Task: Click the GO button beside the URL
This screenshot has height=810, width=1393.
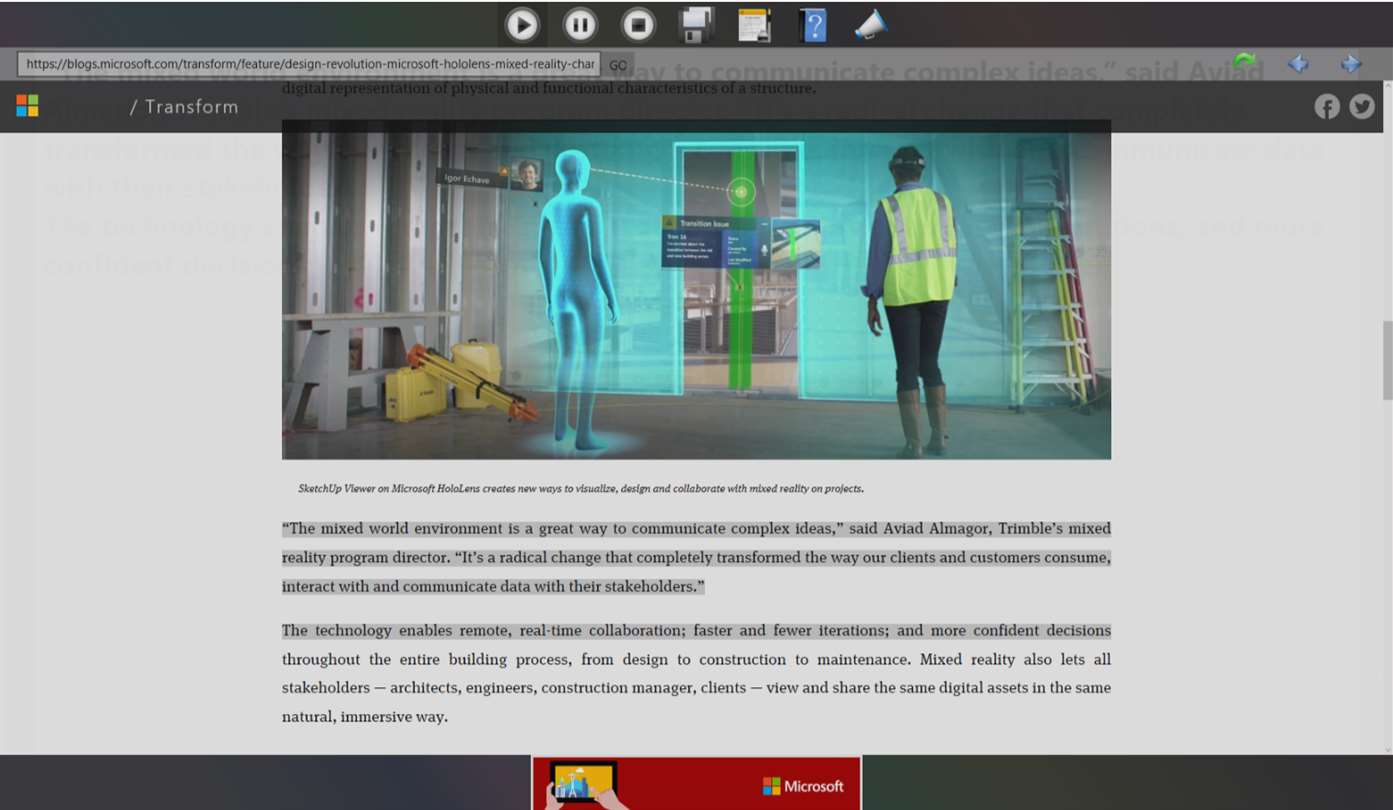Action: pyautogui.click(x=618, y=65)
